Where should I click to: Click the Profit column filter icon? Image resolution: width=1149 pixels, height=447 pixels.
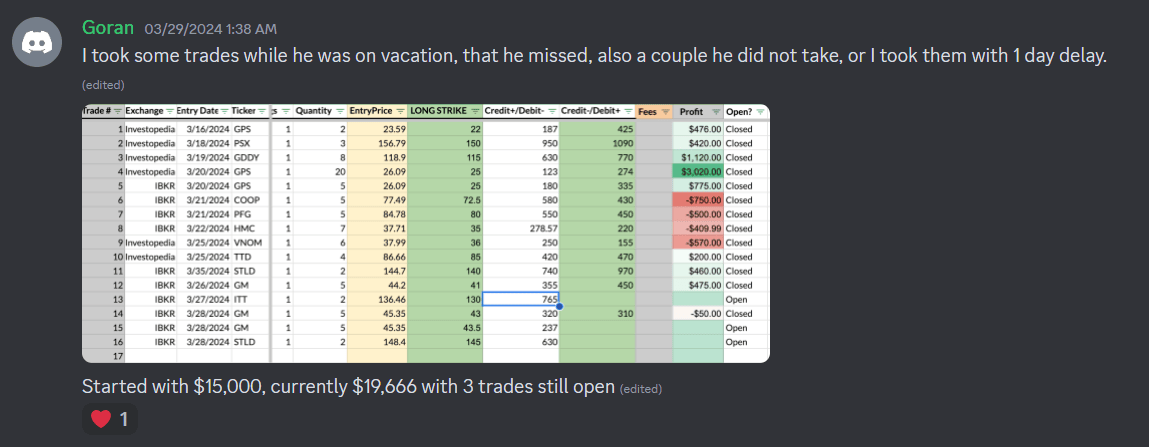click(716, 111)
